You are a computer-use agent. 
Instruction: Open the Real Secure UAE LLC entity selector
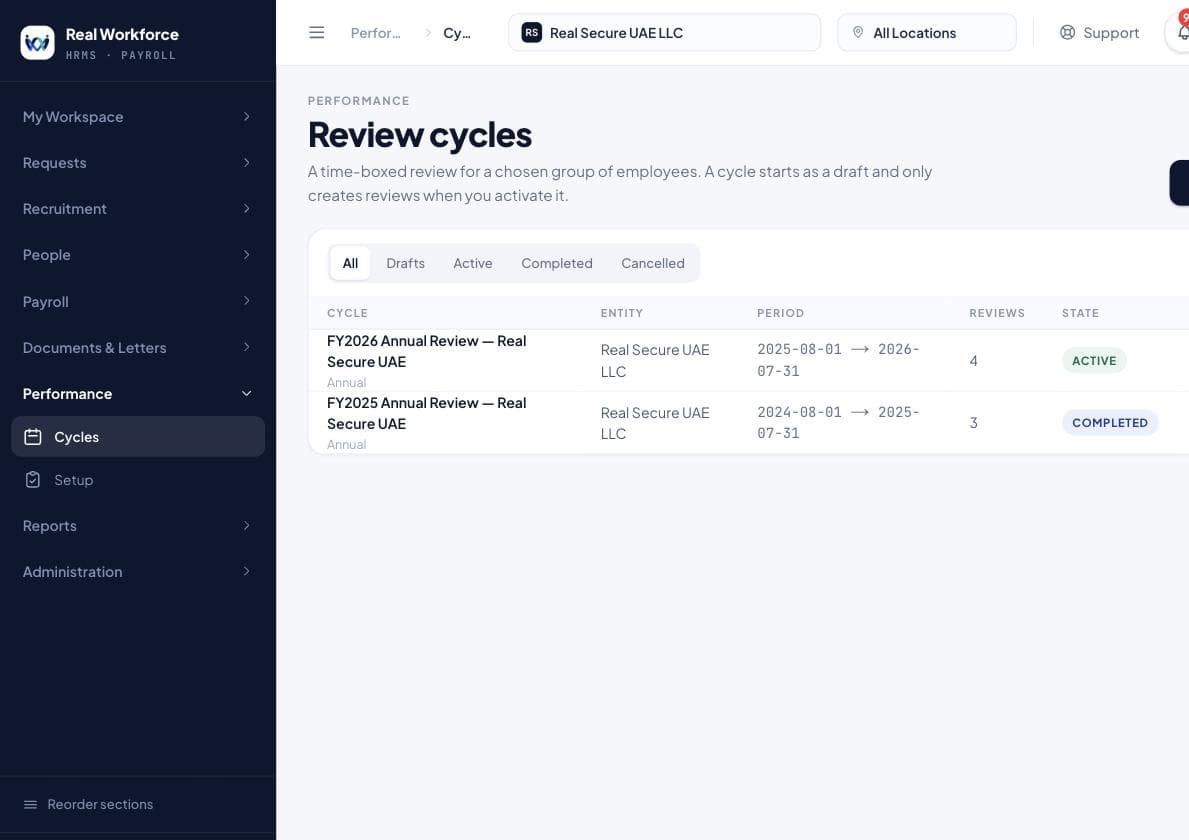tap(664, 33)
